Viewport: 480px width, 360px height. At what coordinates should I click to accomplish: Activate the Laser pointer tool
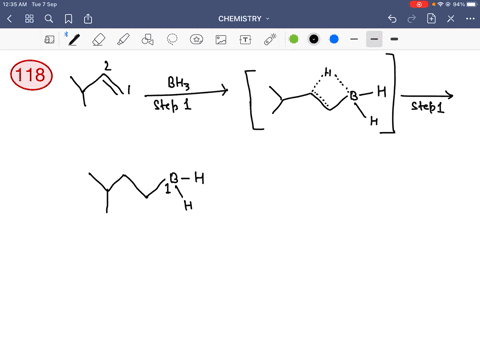270,39
